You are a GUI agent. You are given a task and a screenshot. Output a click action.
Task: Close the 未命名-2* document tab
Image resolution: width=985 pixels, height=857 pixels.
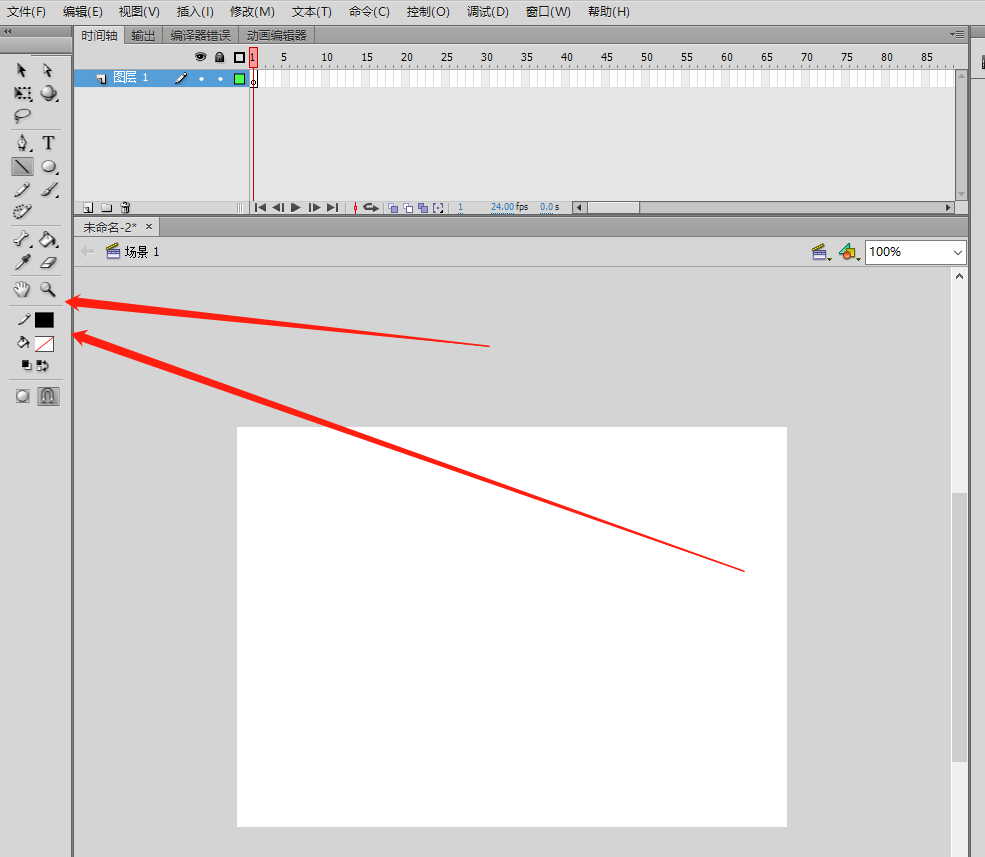coord(149,226)
